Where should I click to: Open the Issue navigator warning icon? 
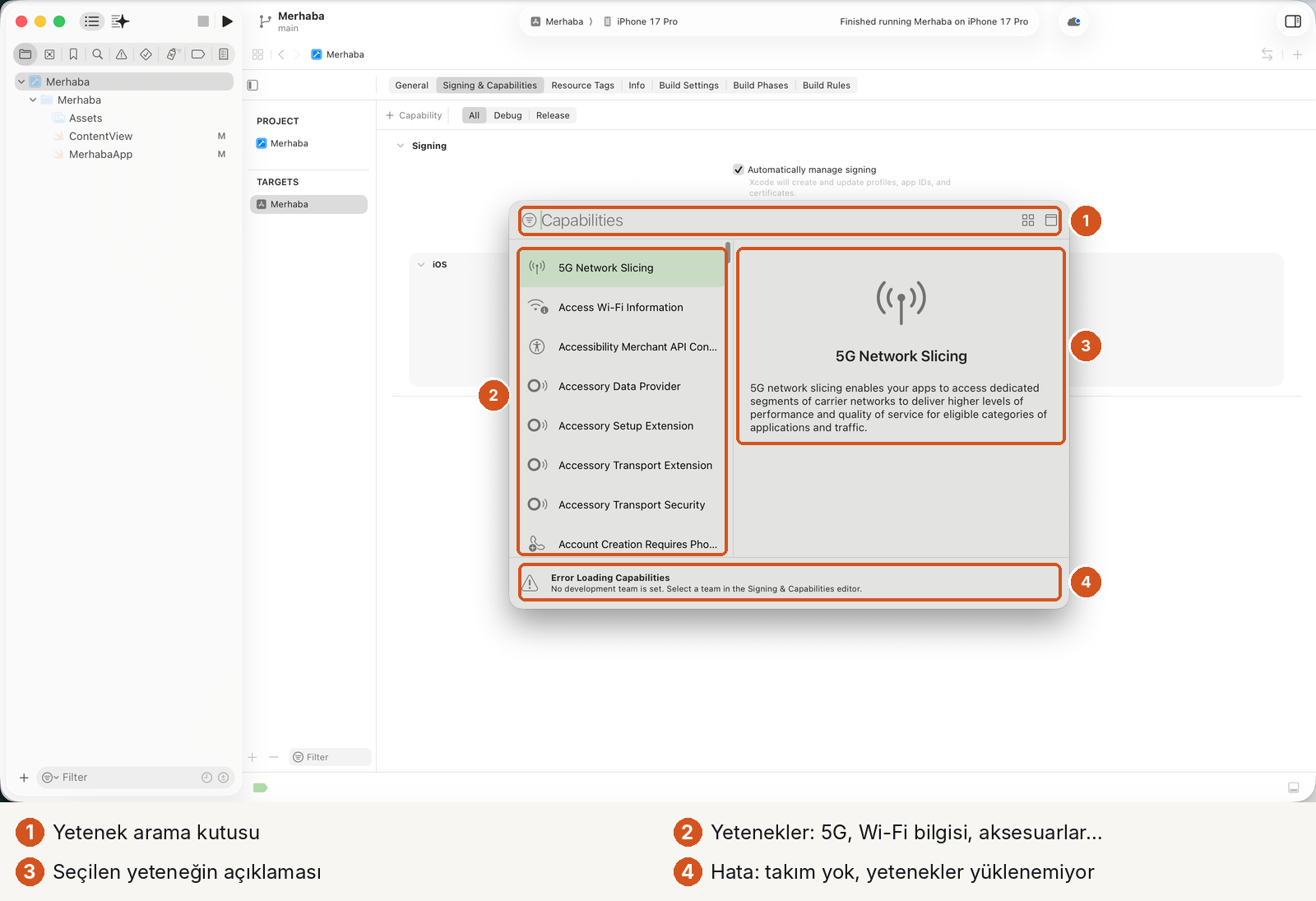click(x=121, y=54)
